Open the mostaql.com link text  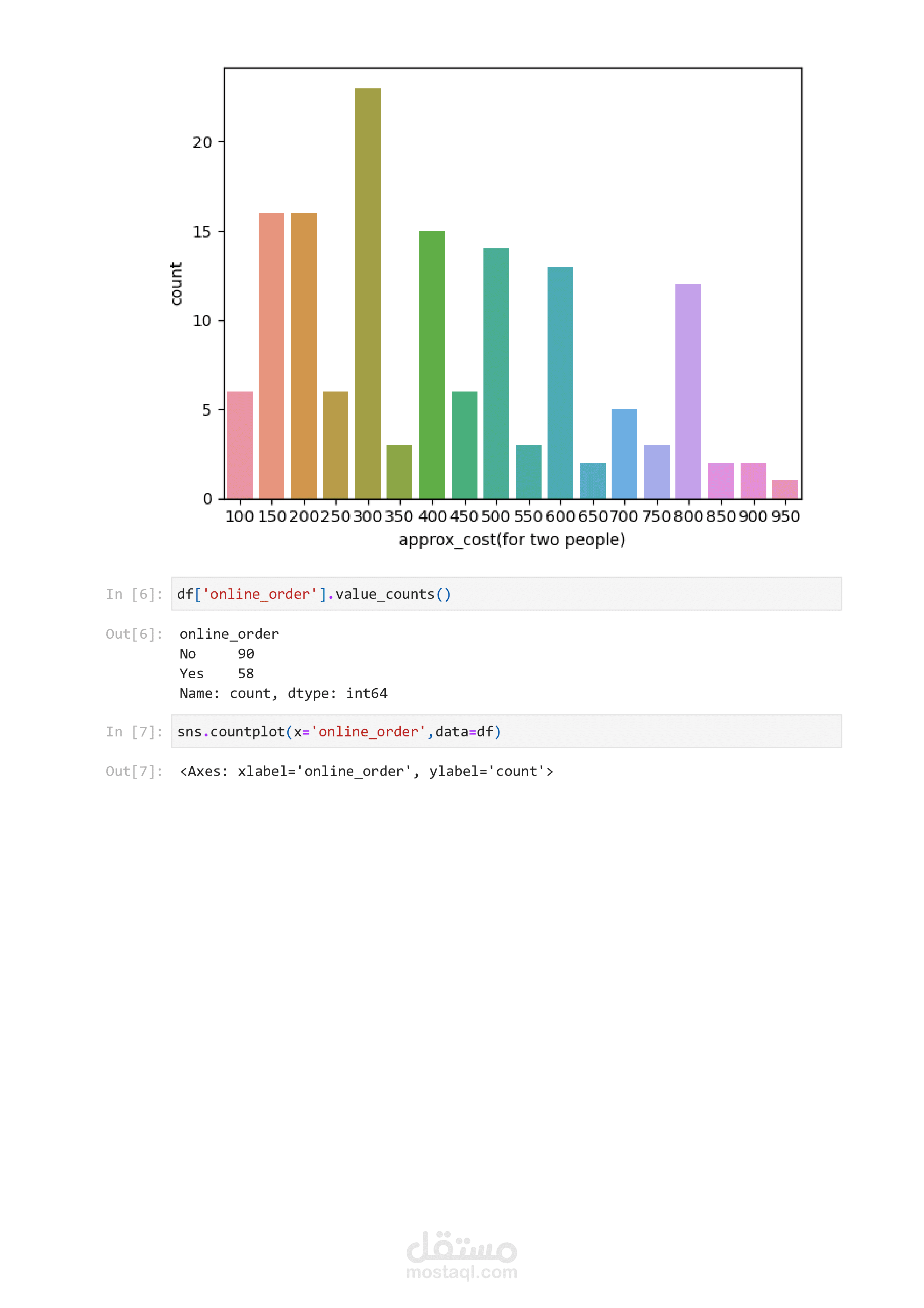click(461, 1272)
